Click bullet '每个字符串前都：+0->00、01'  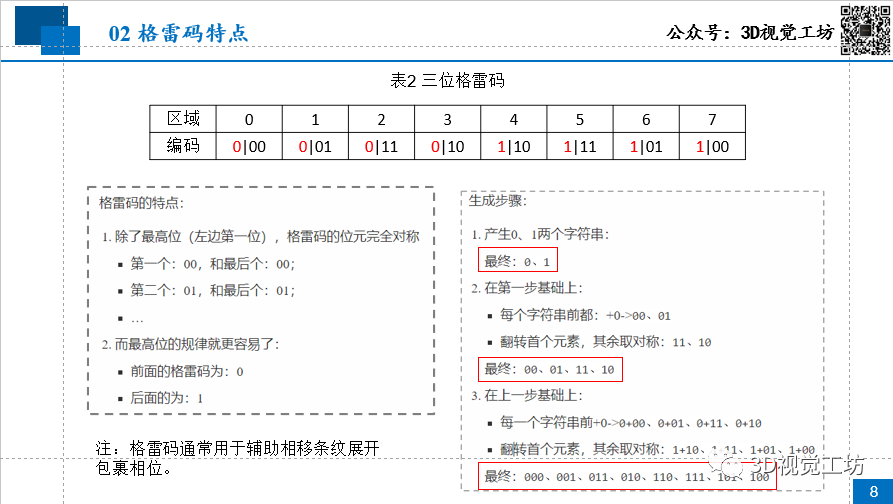coord(585,315)
